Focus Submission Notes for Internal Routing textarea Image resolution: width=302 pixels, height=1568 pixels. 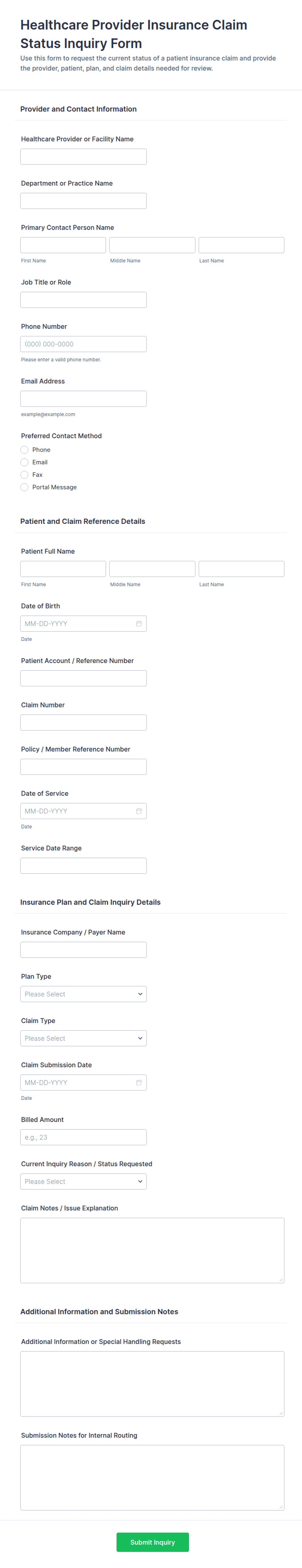pyautogui.click(x=152, y=1477)
